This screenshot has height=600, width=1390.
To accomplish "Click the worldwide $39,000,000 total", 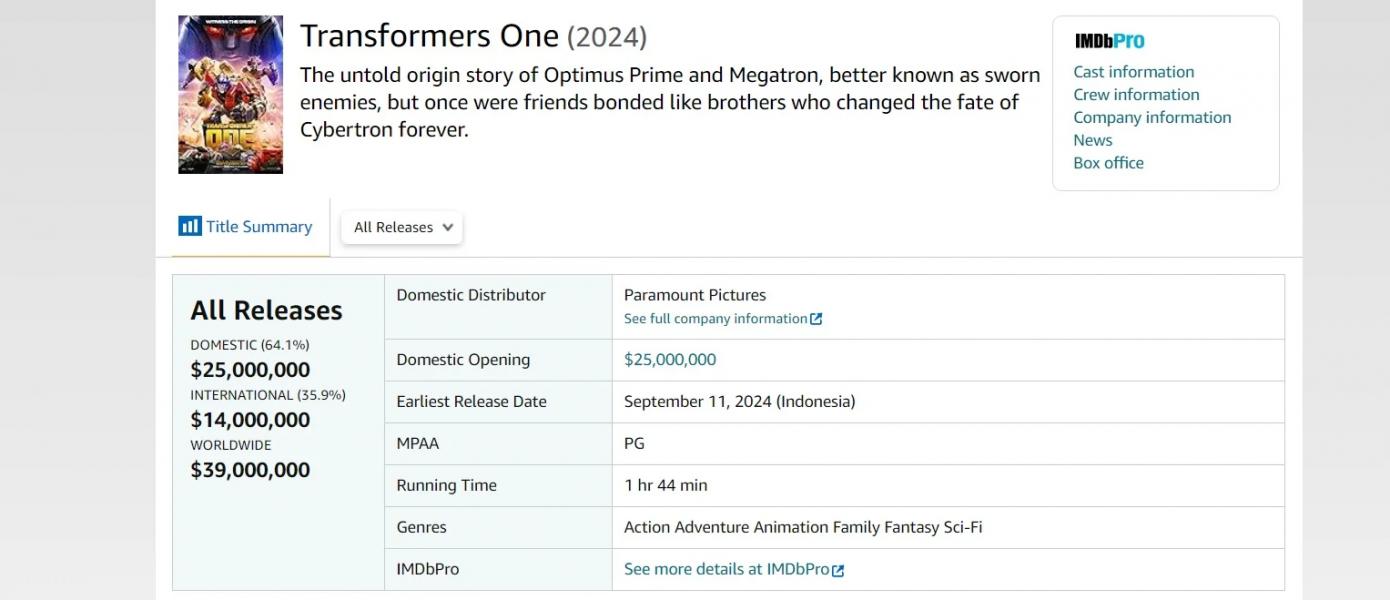I will click(250, 470).
